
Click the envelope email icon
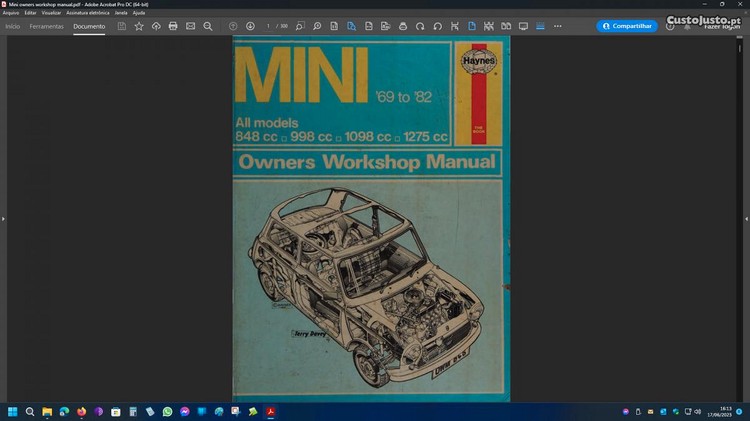[x=190, y=26]
